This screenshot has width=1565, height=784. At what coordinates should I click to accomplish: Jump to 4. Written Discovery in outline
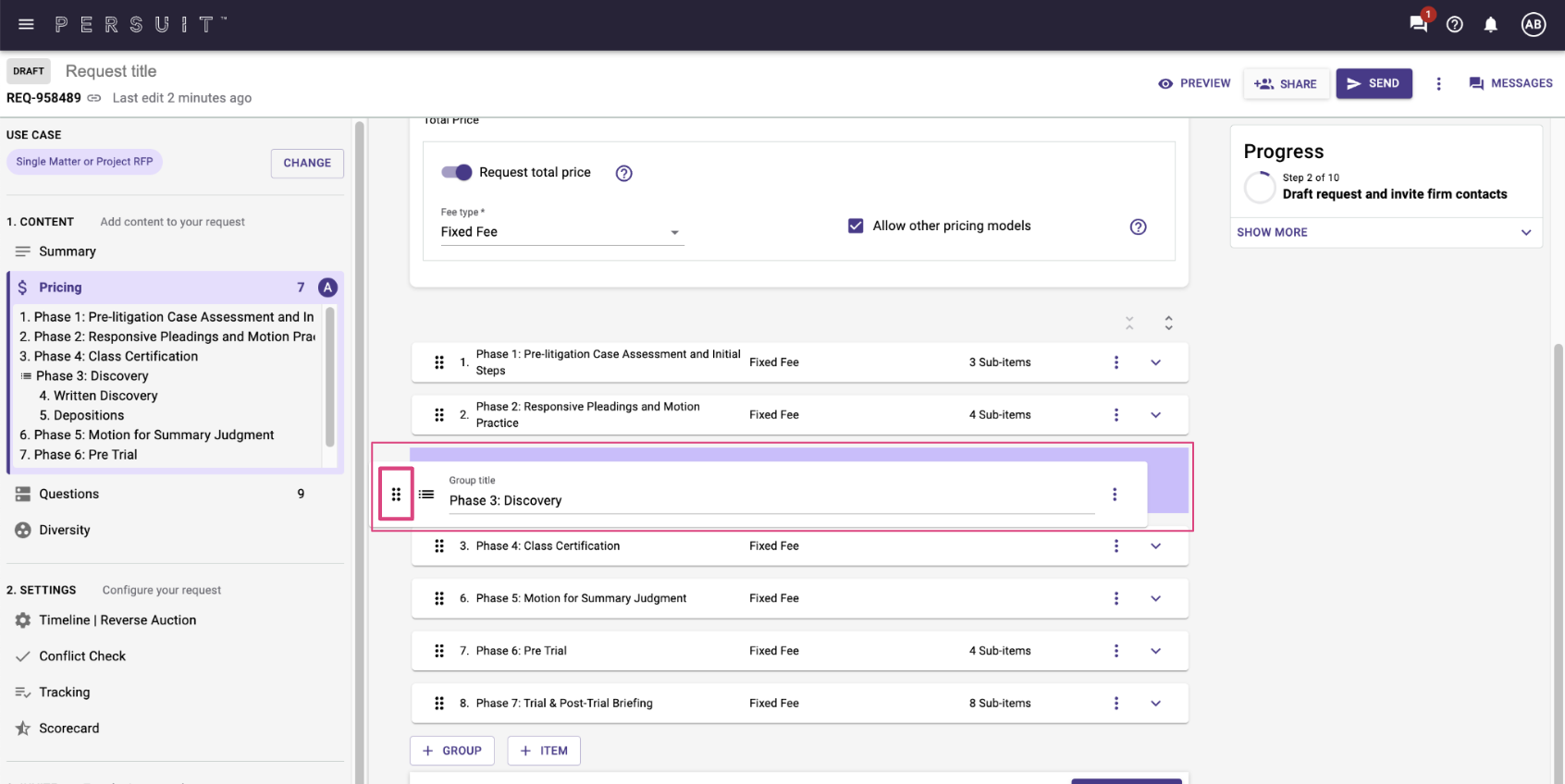click(x=99, y=396)
